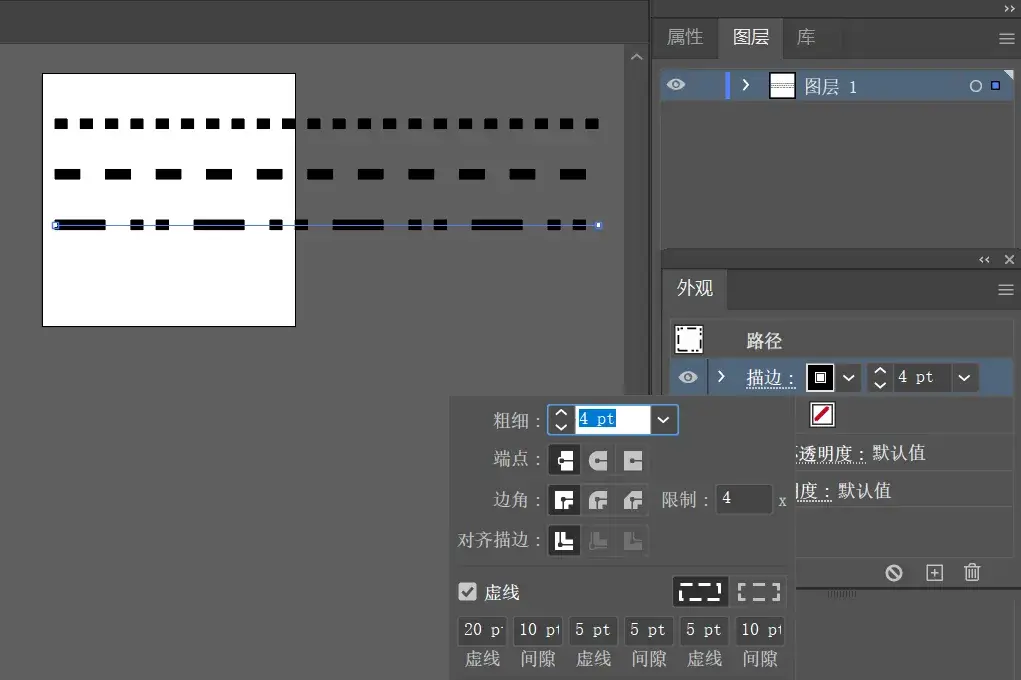1021x680 pixels.
Task: Edit the first gap 10 pt field
Action: 537,630
